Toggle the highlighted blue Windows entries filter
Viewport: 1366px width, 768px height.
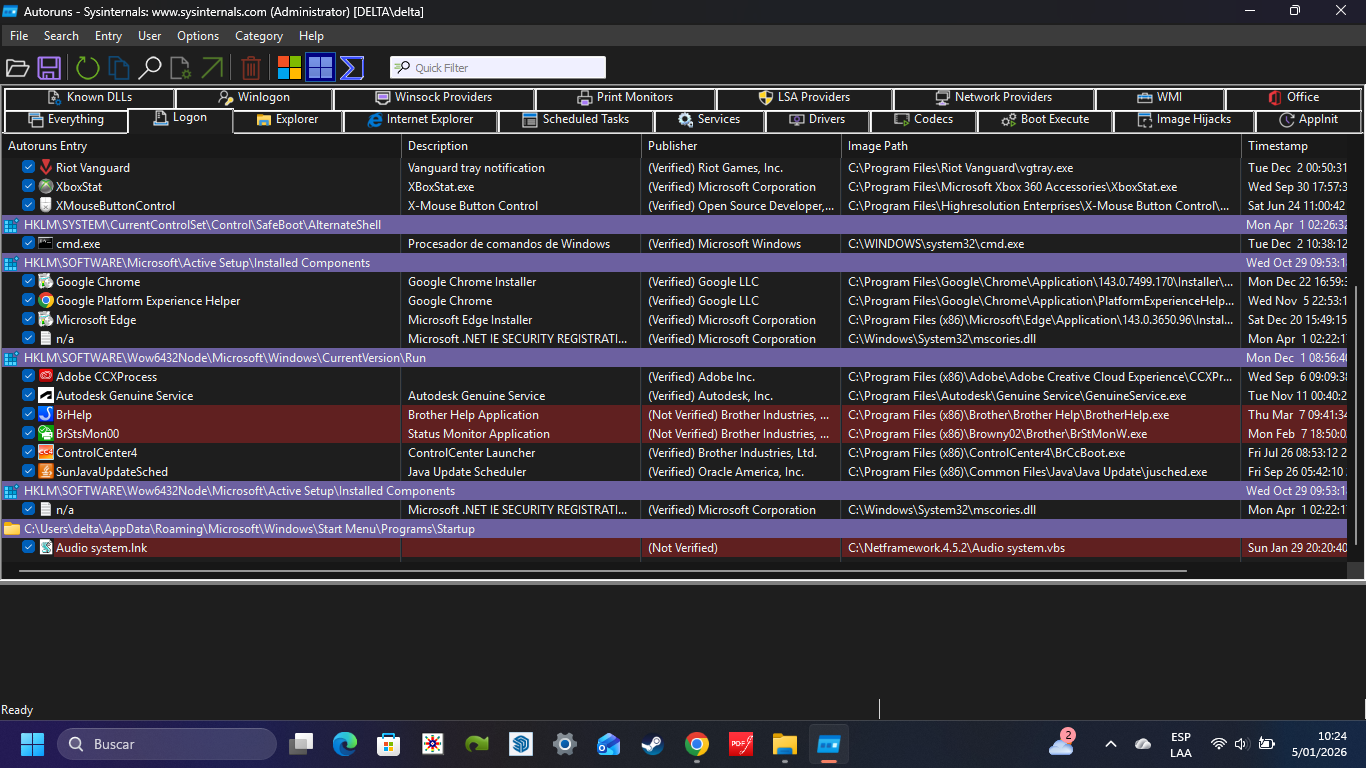point(320,68)
